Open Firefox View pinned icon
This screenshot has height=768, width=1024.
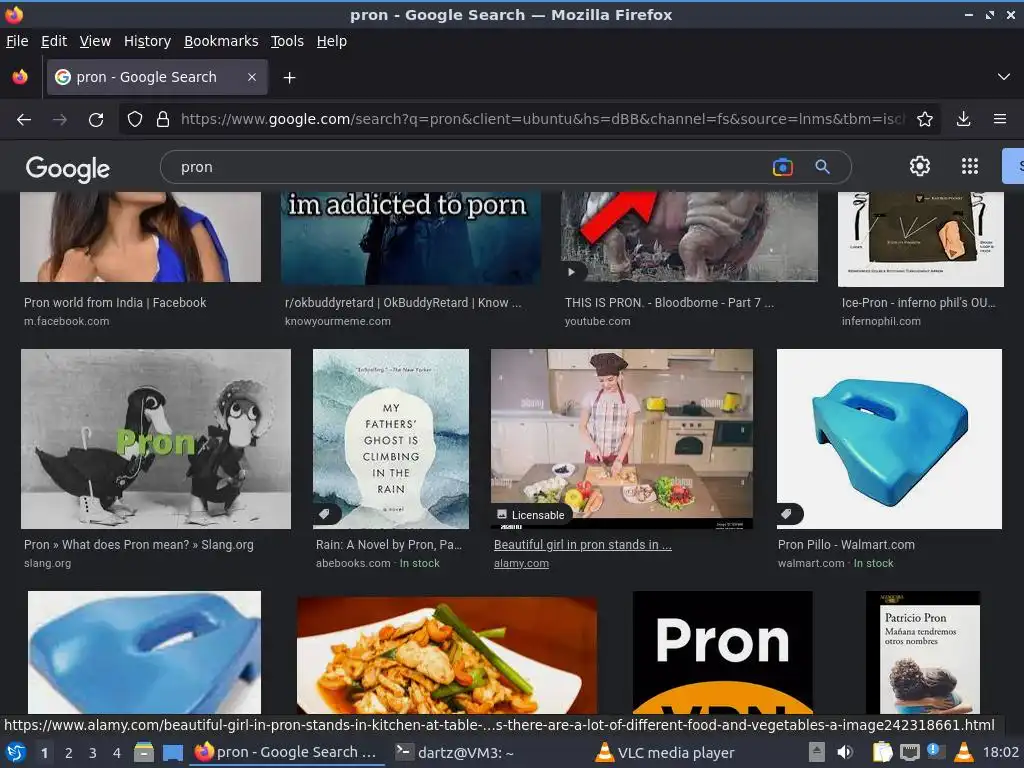[x=20, y=77]
